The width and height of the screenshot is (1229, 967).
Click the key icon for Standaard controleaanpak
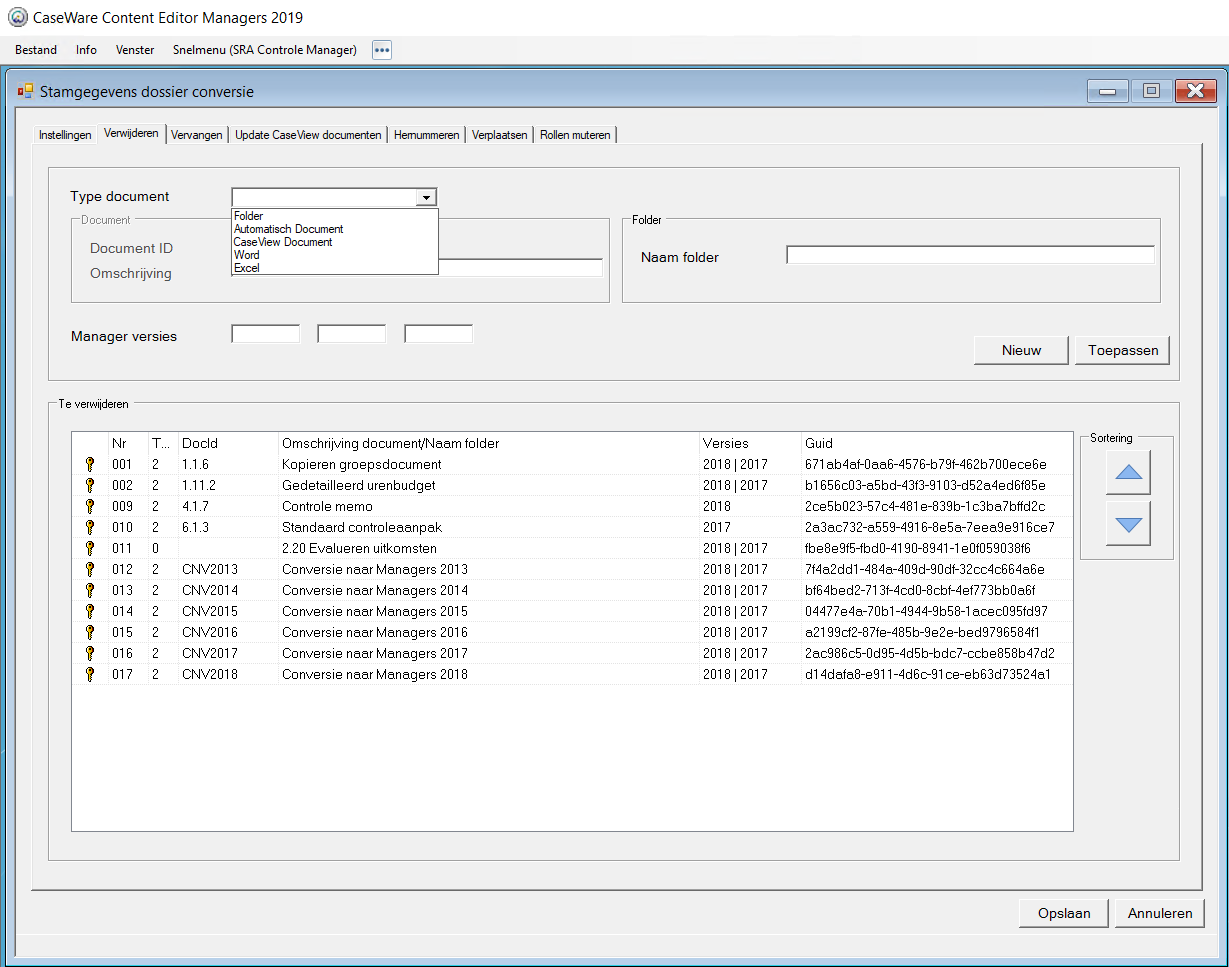tap(89, 527)
